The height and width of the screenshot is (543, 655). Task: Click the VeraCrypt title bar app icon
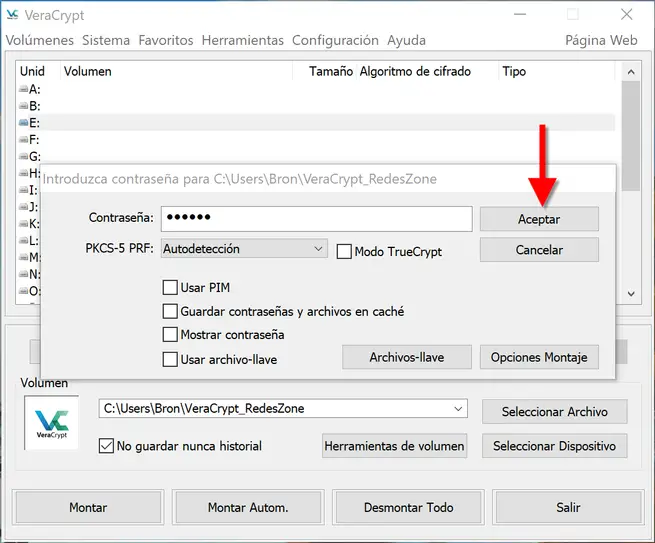[x=13, y=15]
